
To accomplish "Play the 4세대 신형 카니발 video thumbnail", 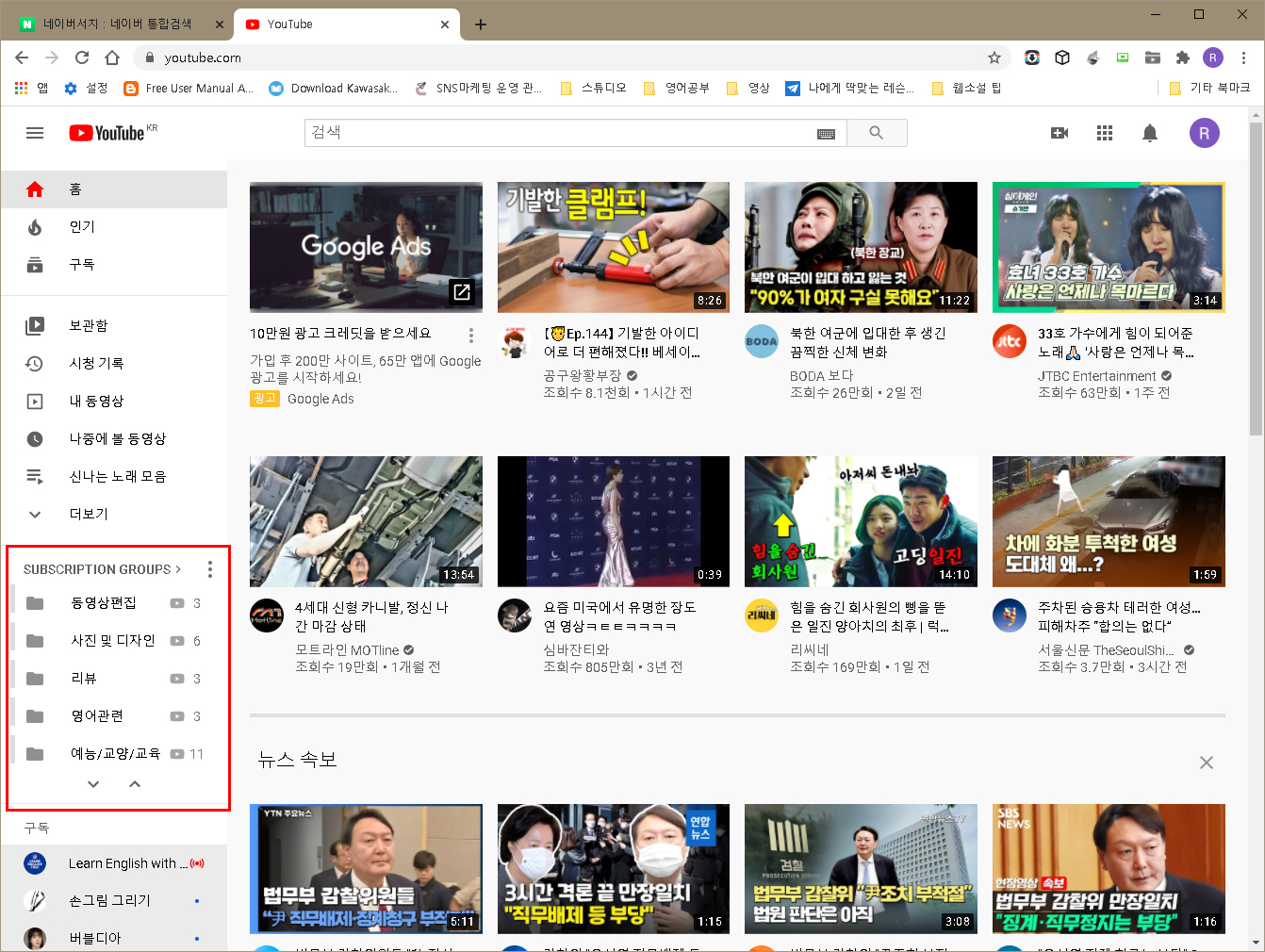I will pyautogui.click(x=366, y=521).
